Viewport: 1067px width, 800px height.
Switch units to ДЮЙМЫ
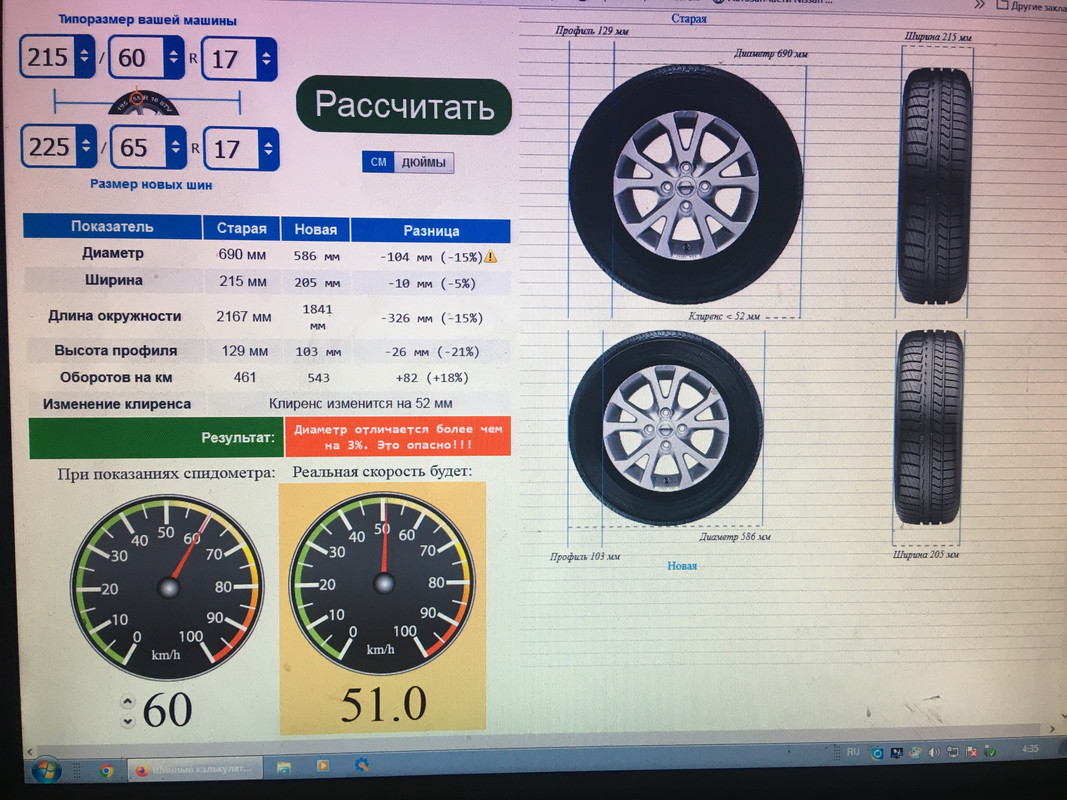coord(423,163)
